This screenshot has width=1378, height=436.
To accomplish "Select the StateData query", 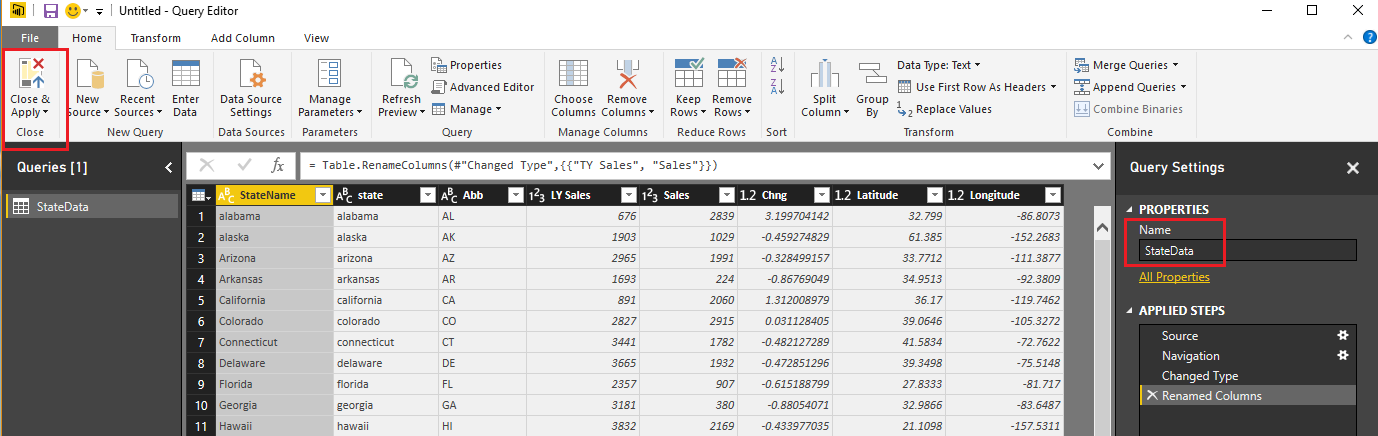I will [89, 207].
